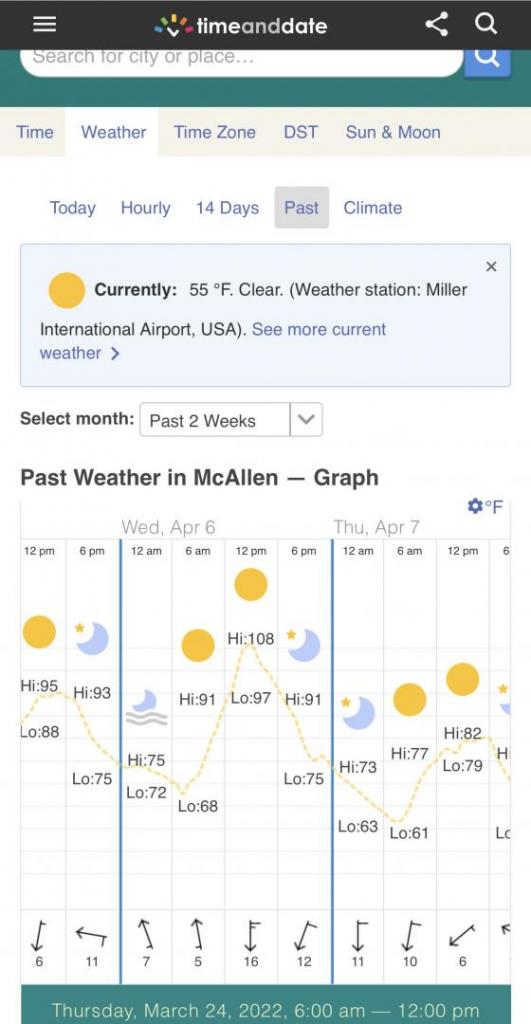Open the hamburger navigation menu
Screen dimensions: 531x1024
44,25
